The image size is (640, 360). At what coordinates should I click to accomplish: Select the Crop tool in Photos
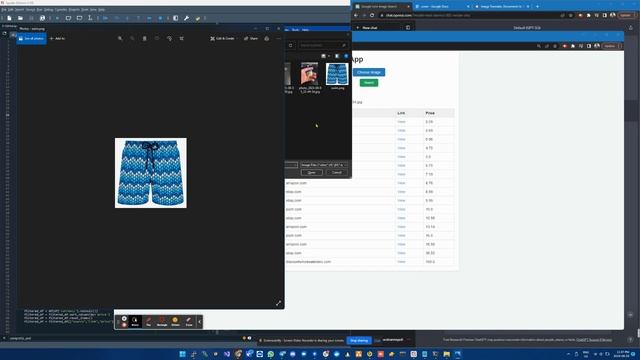pos(182,38)
